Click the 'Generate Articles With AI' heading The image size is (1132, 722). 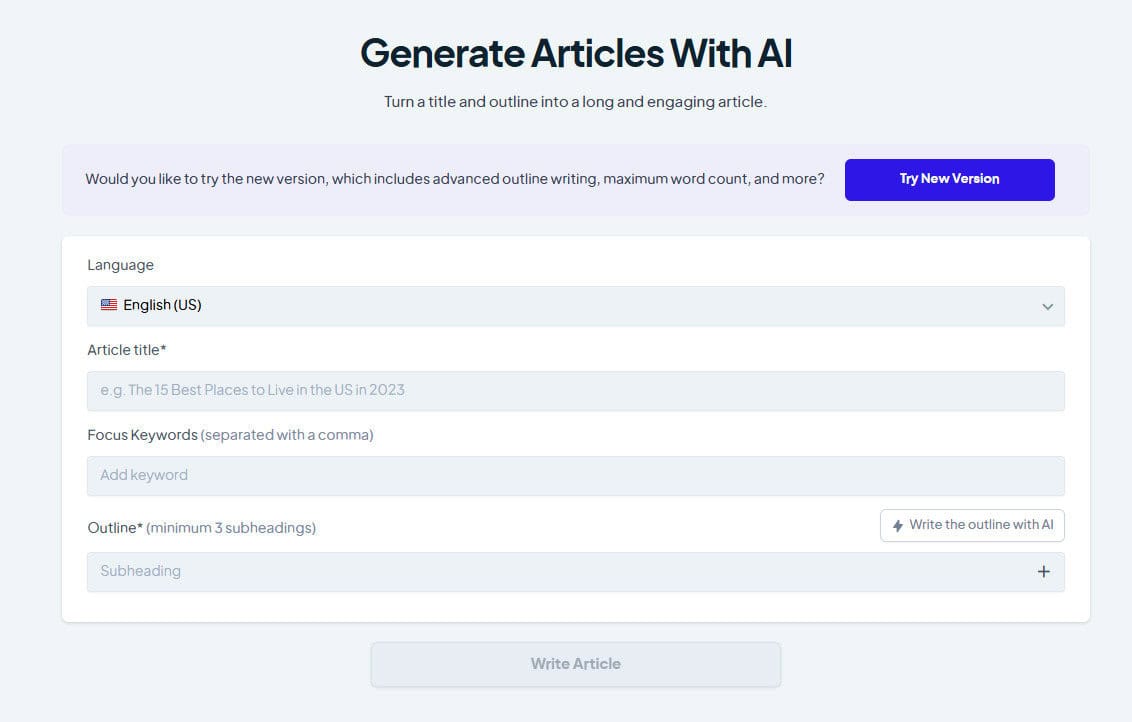tap(575, 52)
